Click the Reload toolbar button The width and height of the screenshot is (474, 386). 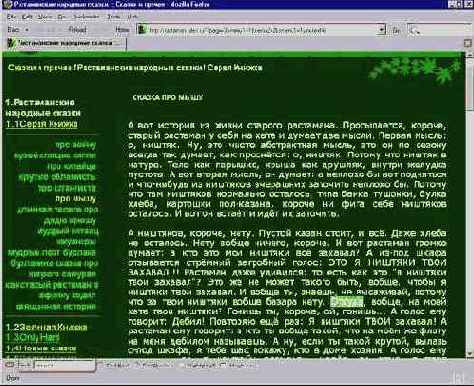coord(77,30)
